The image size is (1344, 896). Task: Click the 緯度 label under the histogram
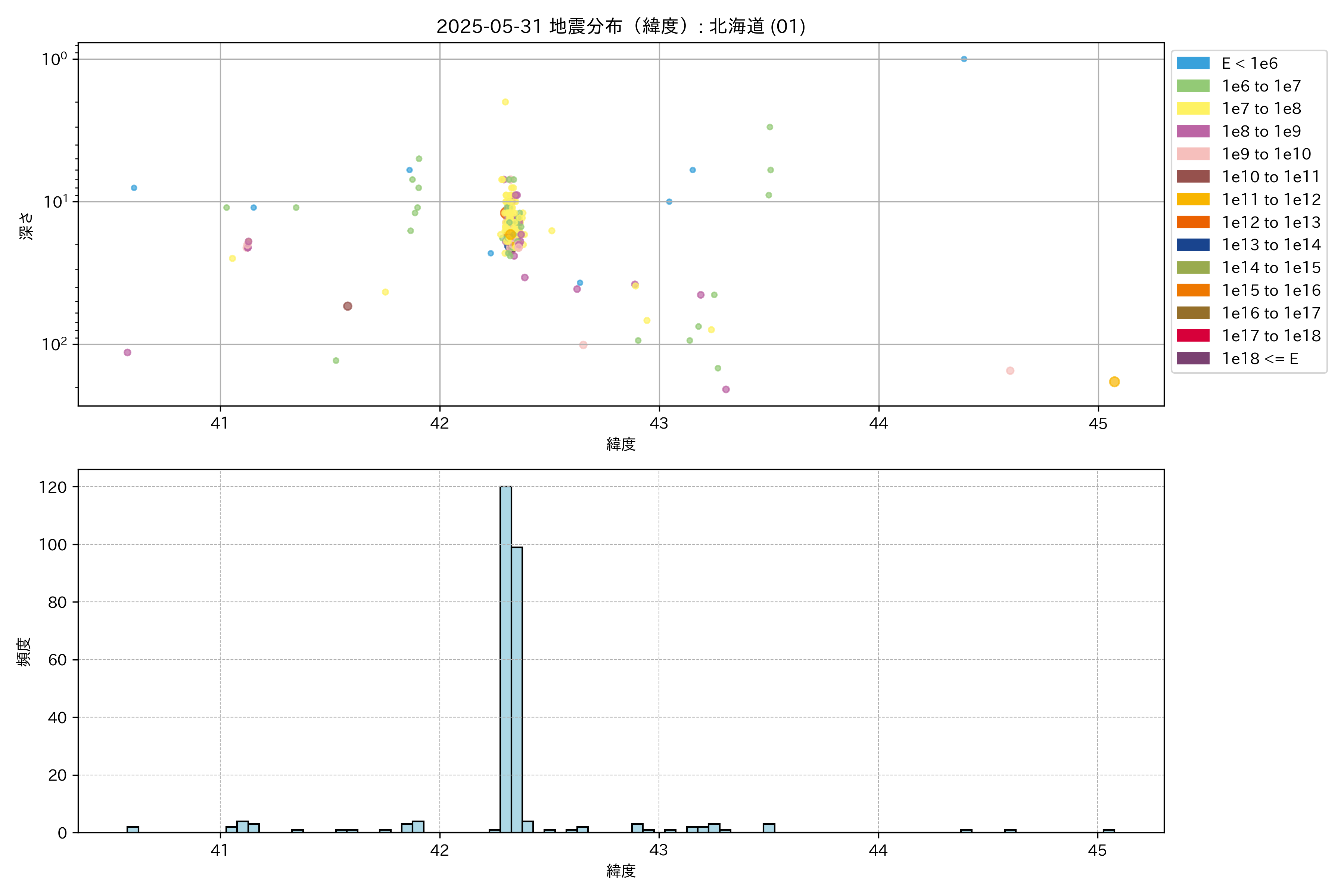[x=620, y=871]
